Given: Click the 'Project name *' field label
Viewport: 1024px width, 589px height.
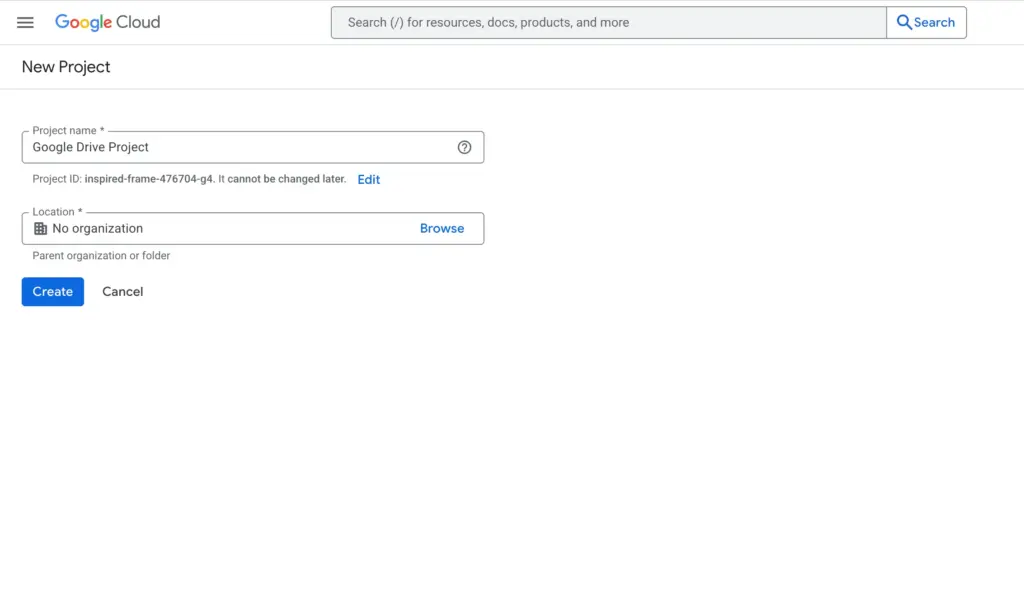Looking at the screenshot, I should pyautogui.click(x=68, y=131).
